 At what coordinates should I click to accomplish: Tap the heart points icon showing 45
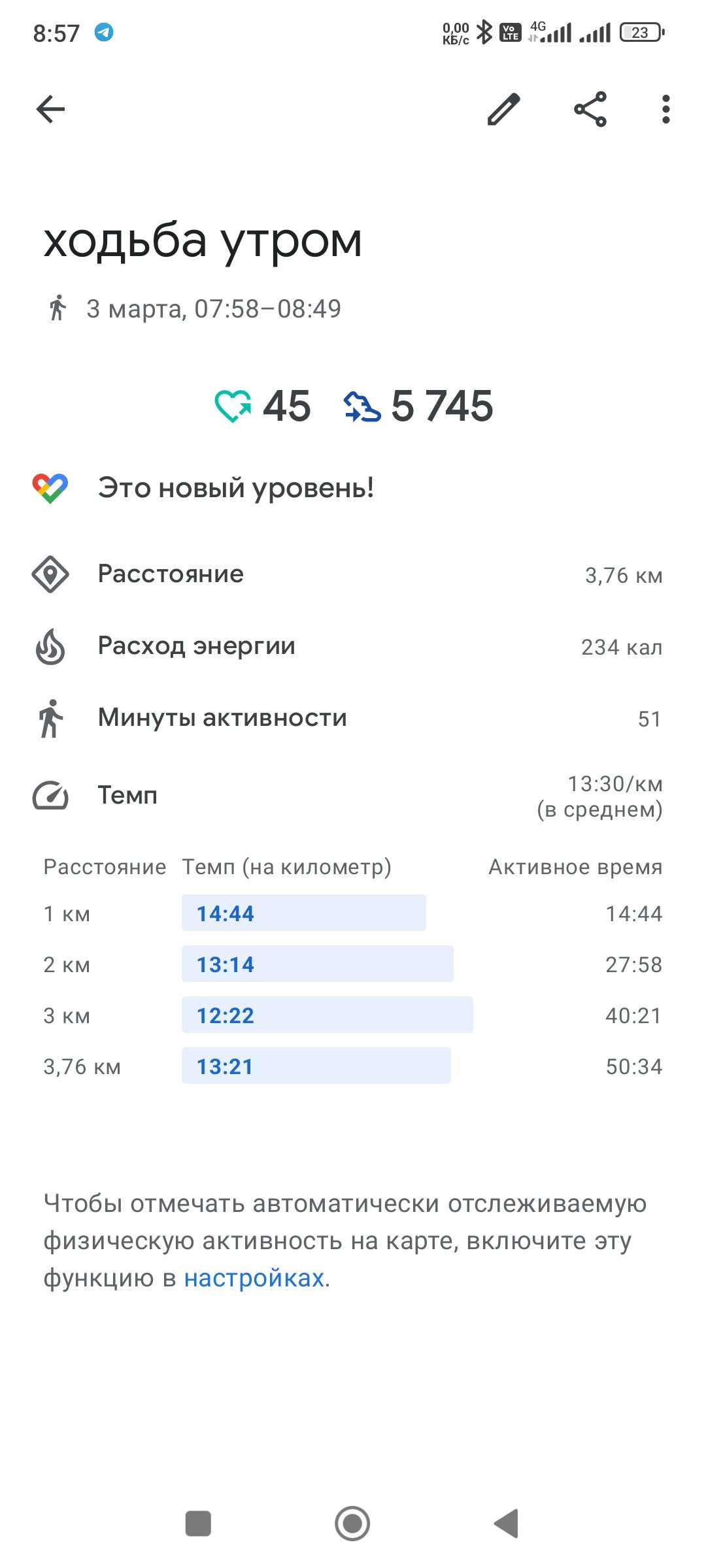pyautogui.click(x=233, y=406)
